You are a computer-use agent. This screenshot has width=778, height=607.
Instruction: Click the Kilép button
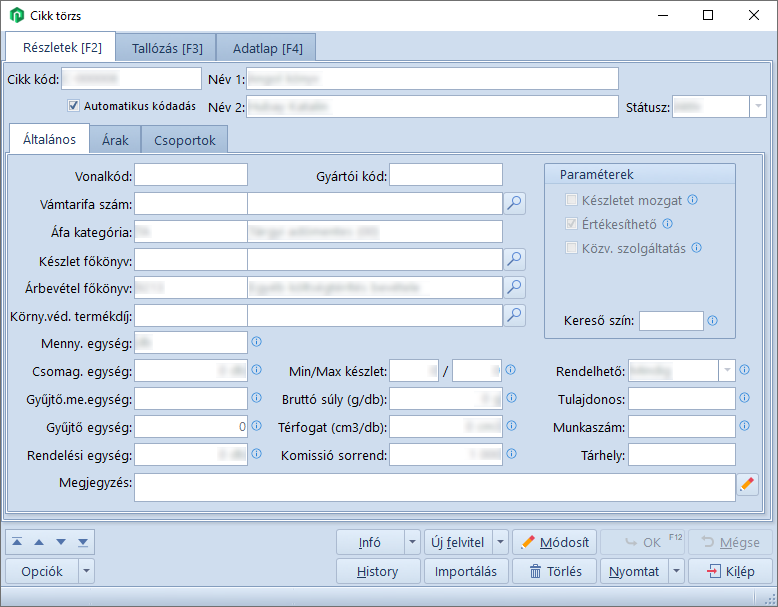click(729, 572)
